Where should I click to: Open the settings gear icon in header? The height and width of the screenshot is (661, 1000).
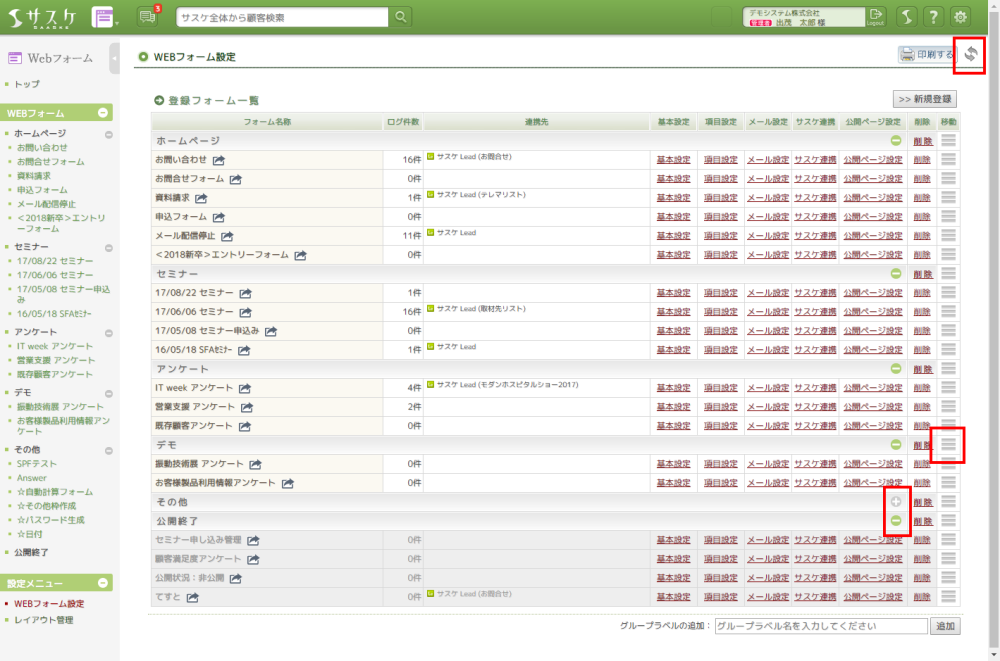[x=960, y=17]
